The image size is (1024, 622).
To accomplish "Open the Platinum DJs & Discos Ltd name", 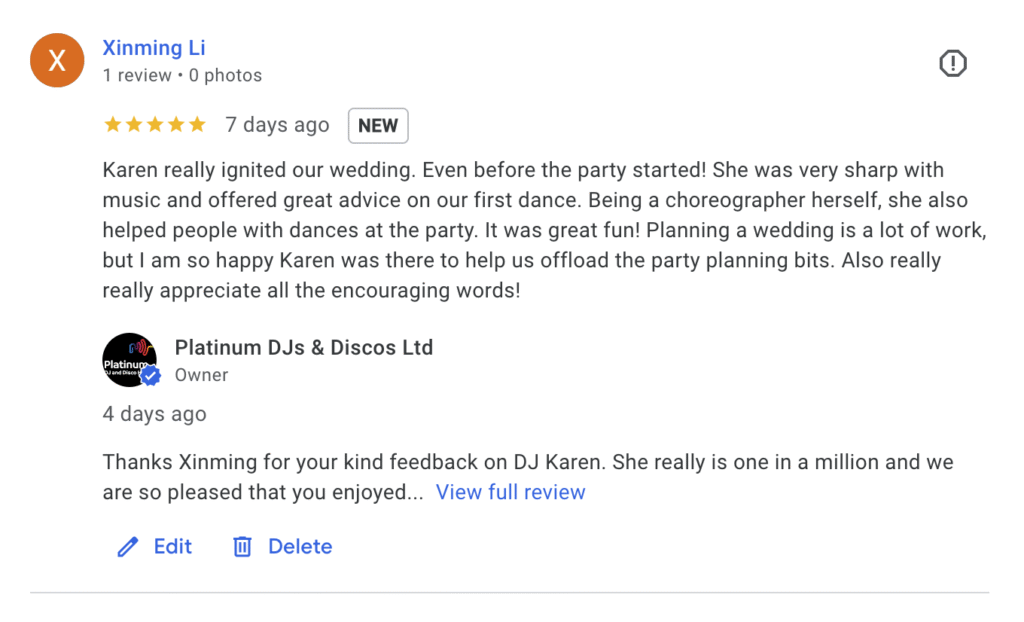I will [304, 348].
